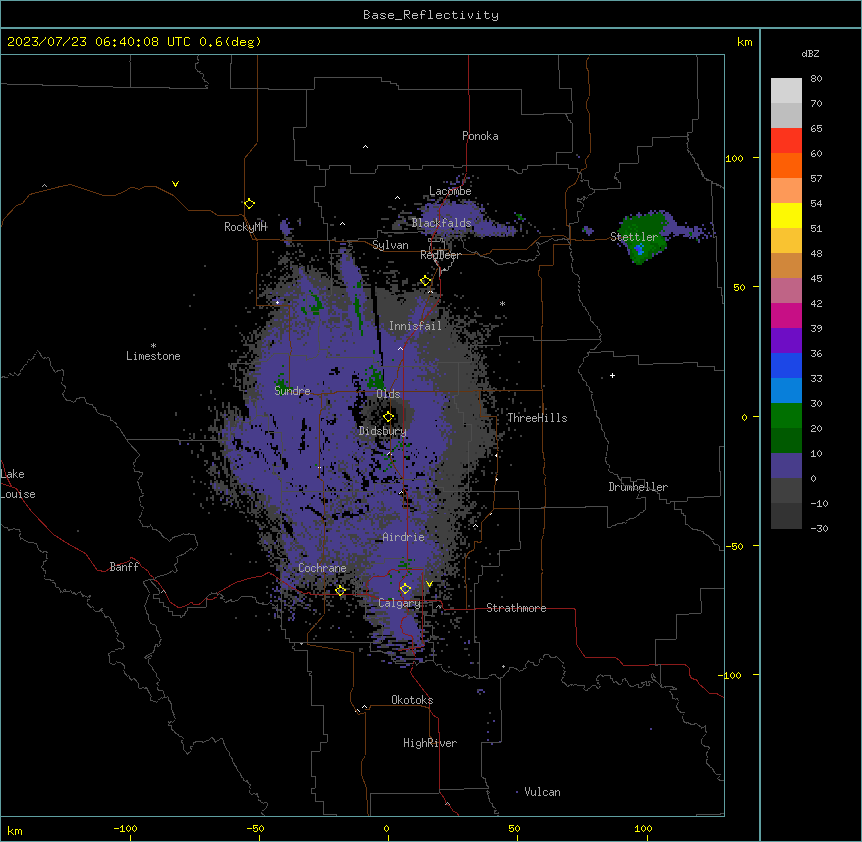Viewport: 862px width, 842px height.
Task: Select the Okotoks label
Action: click(x=412, y=700)
